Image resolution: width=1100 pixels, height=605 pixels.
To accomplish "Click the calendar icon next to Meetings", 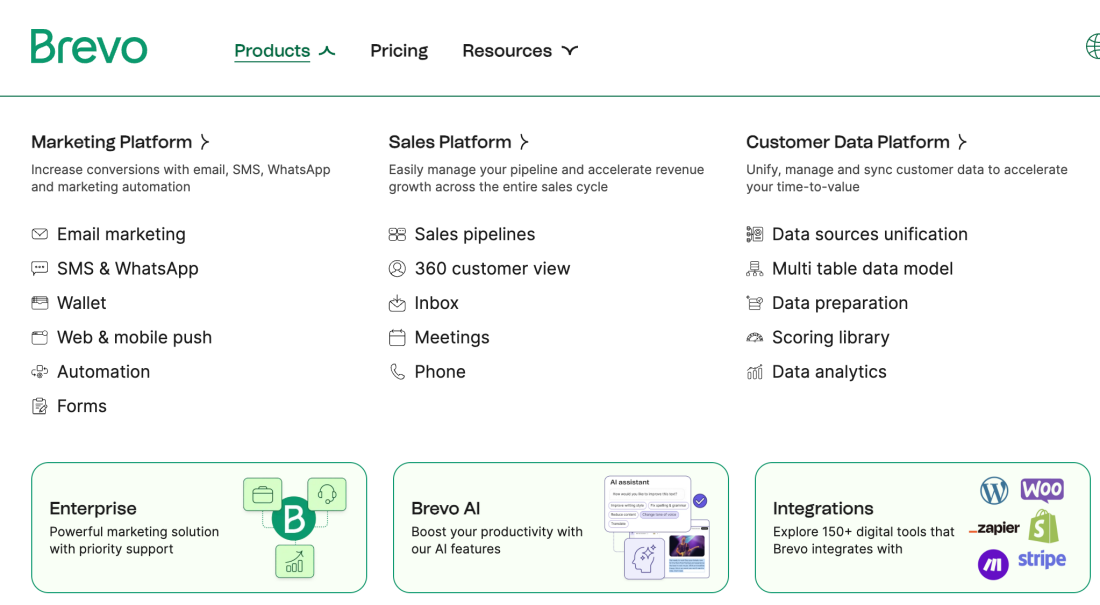I will (397, 338).
